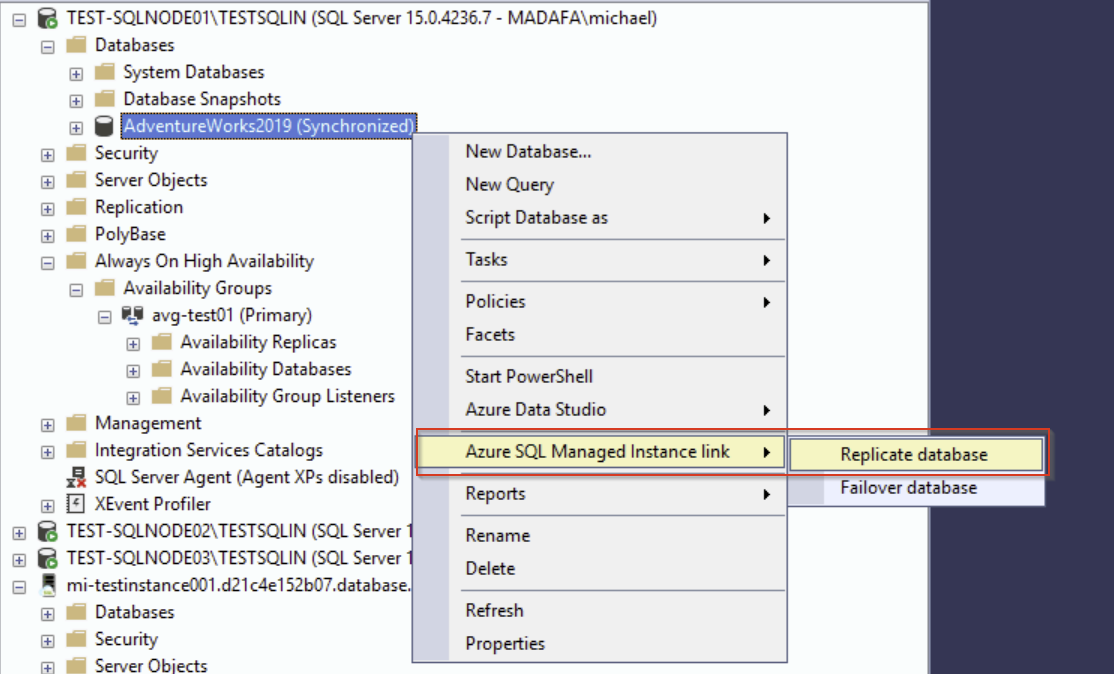The image size is (1114, 674).
Task: Open Properties from the context menu
Action: click(600, 643)
